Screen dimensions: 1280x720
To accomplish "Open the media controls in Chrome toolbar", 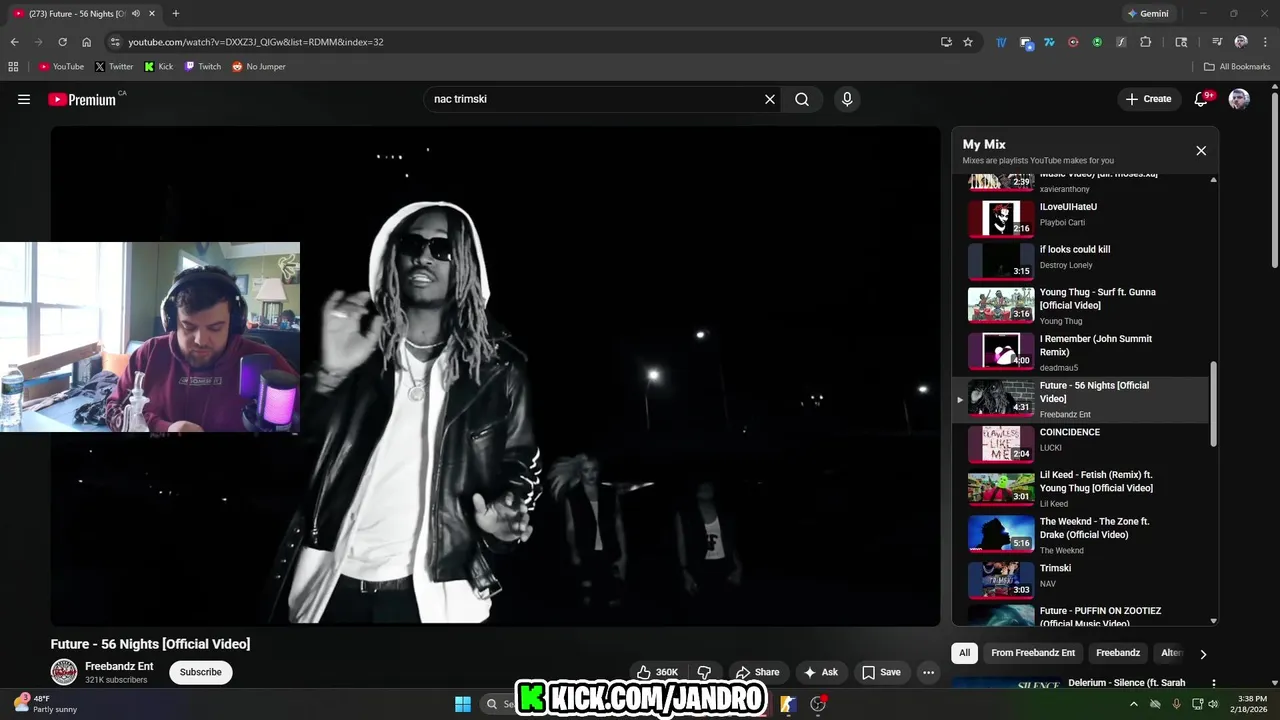I will click(1217, 42).
